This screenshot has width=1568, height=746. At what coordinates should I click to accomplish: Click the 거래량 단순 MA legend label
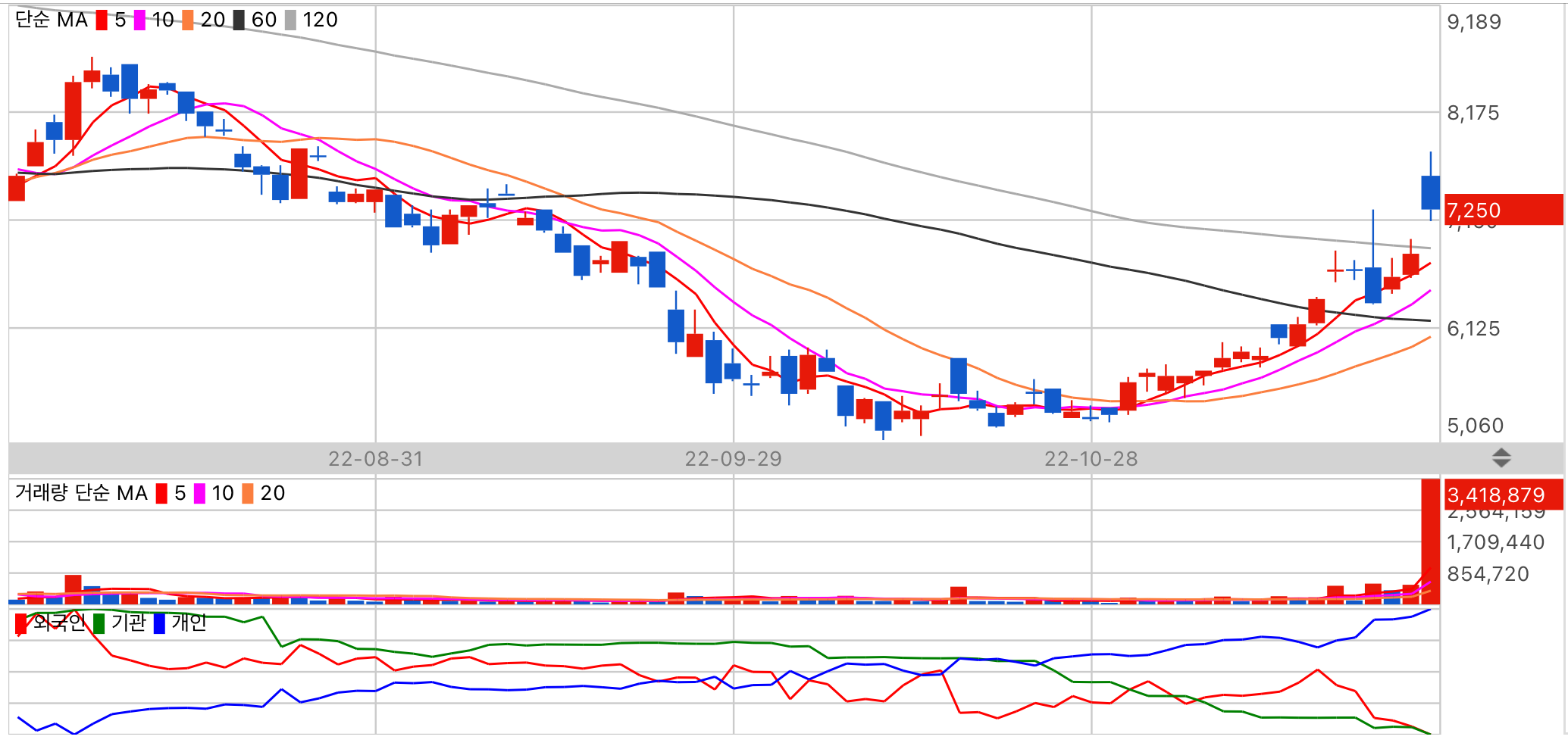[81, 494]
